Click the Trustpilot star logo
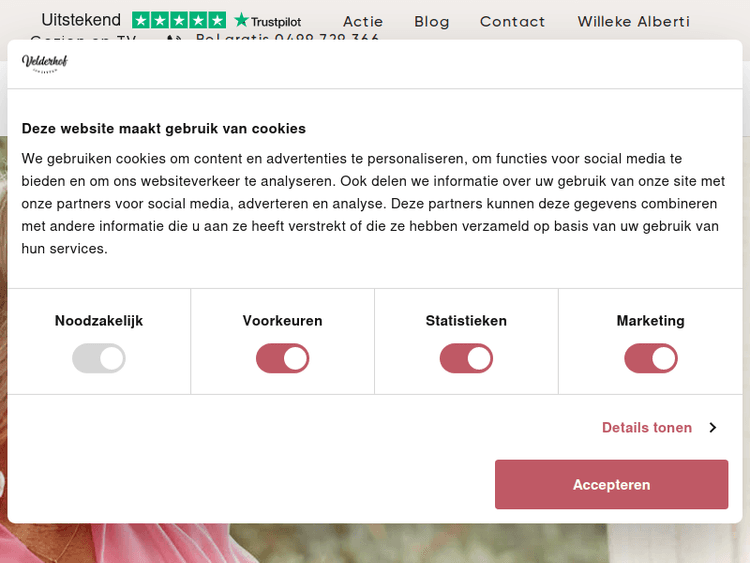 point(267,21)
